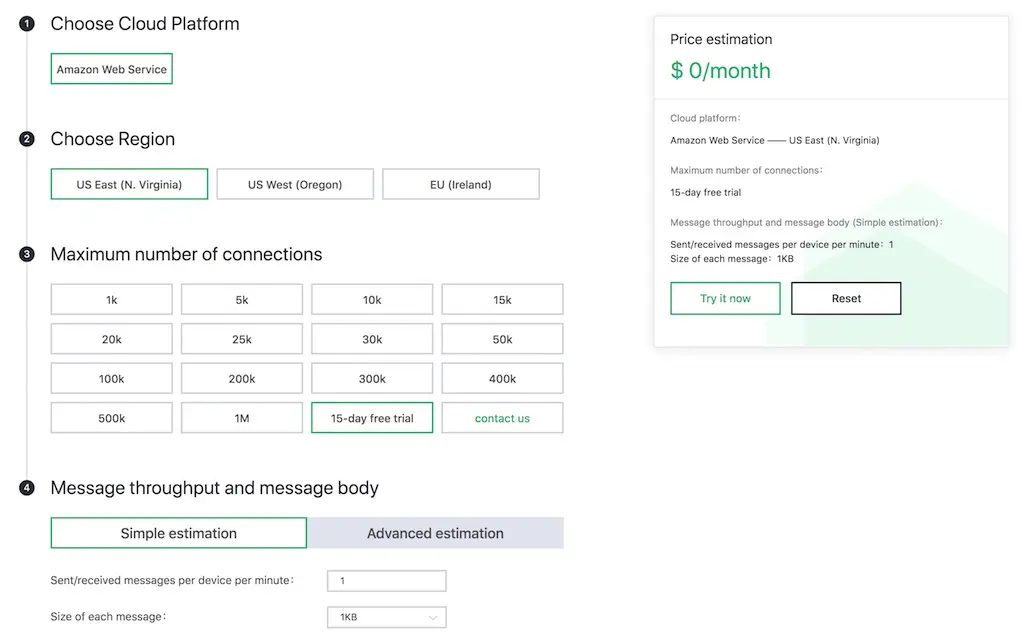Switch to the Simple estimation tab
The height and width of the screenshot is (641, 1024).
click(x=179, y=533)
